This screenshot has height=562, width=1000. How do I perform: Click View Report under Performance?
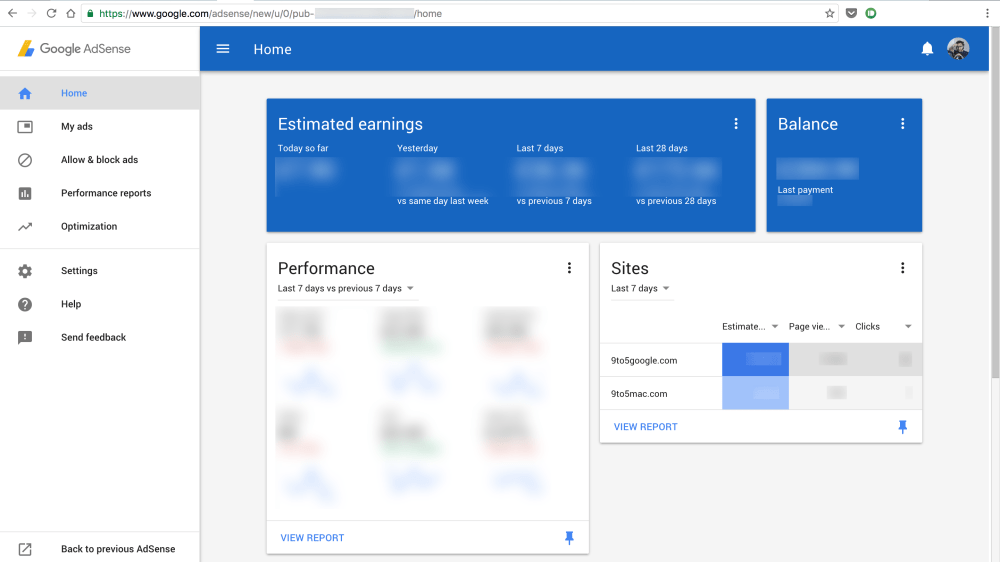[x=312, y=538]
